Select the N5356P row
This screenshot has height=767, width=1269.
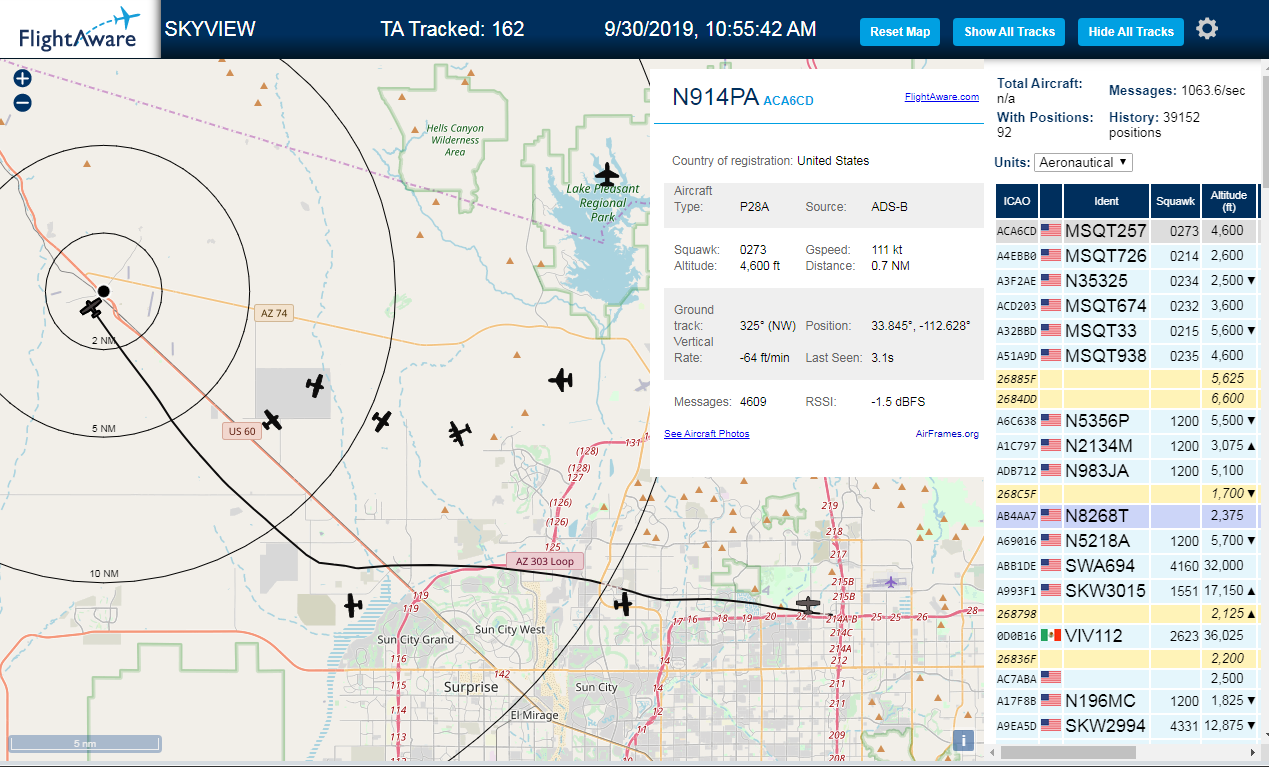click(1126, 421)
